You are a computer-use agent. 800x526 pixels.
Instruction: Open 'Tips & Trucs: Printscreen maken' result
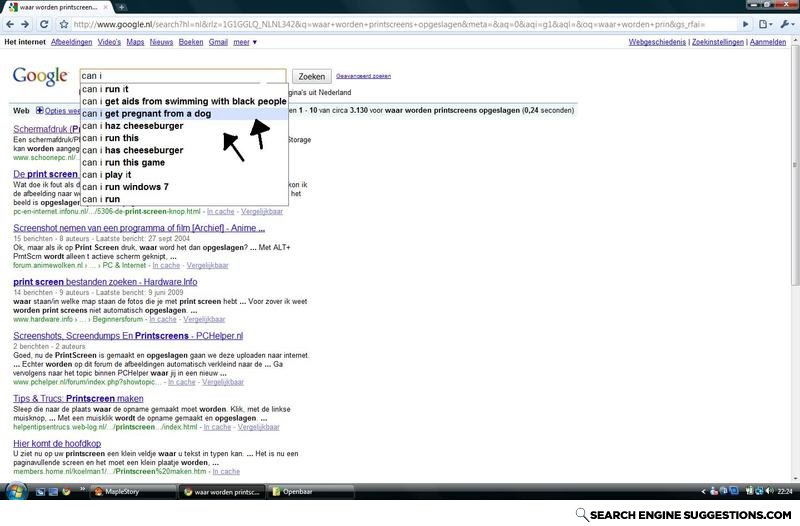(x=78, y=398)
